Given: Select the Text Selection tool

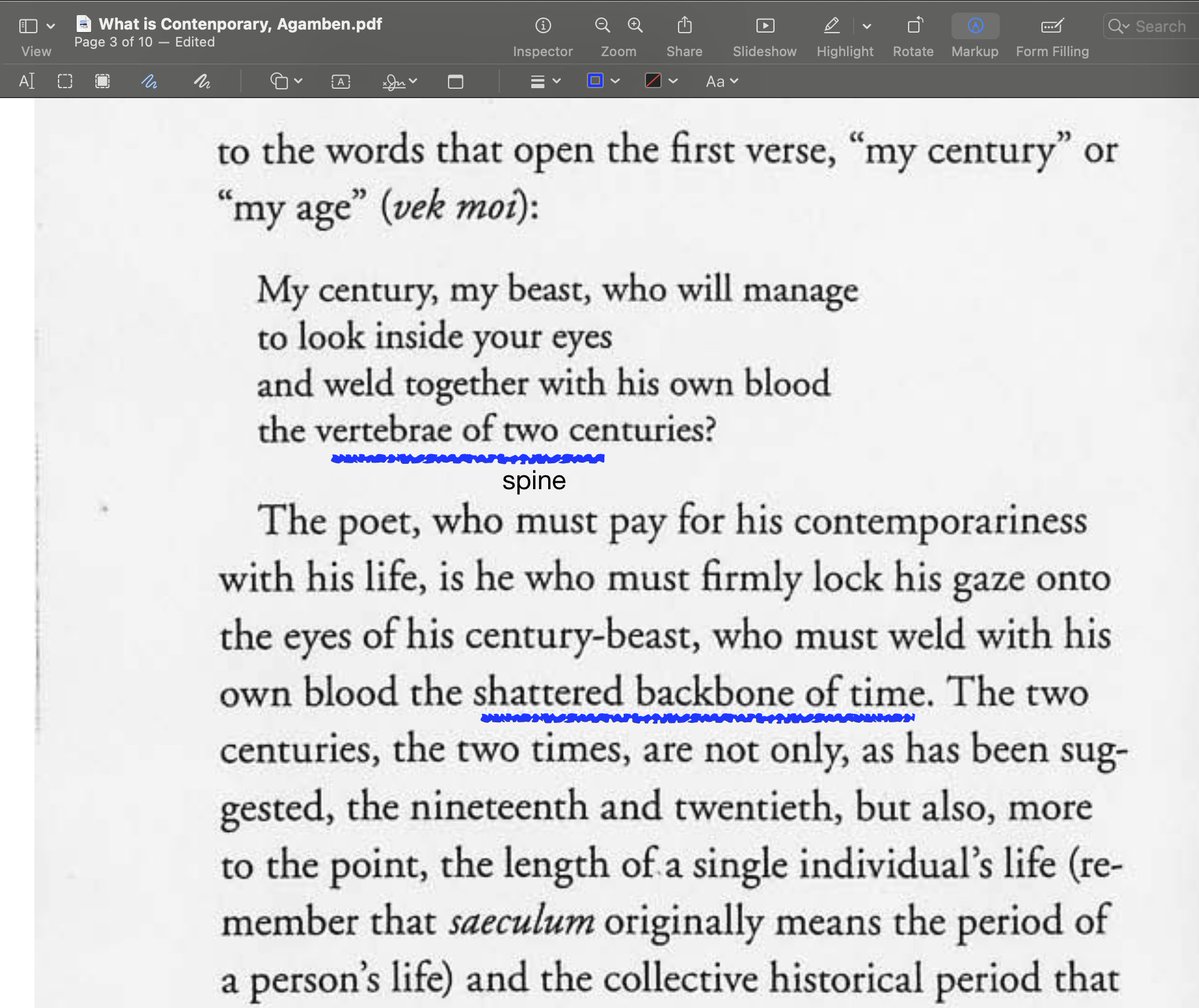Looking at the screenshot, I should 27,81.
